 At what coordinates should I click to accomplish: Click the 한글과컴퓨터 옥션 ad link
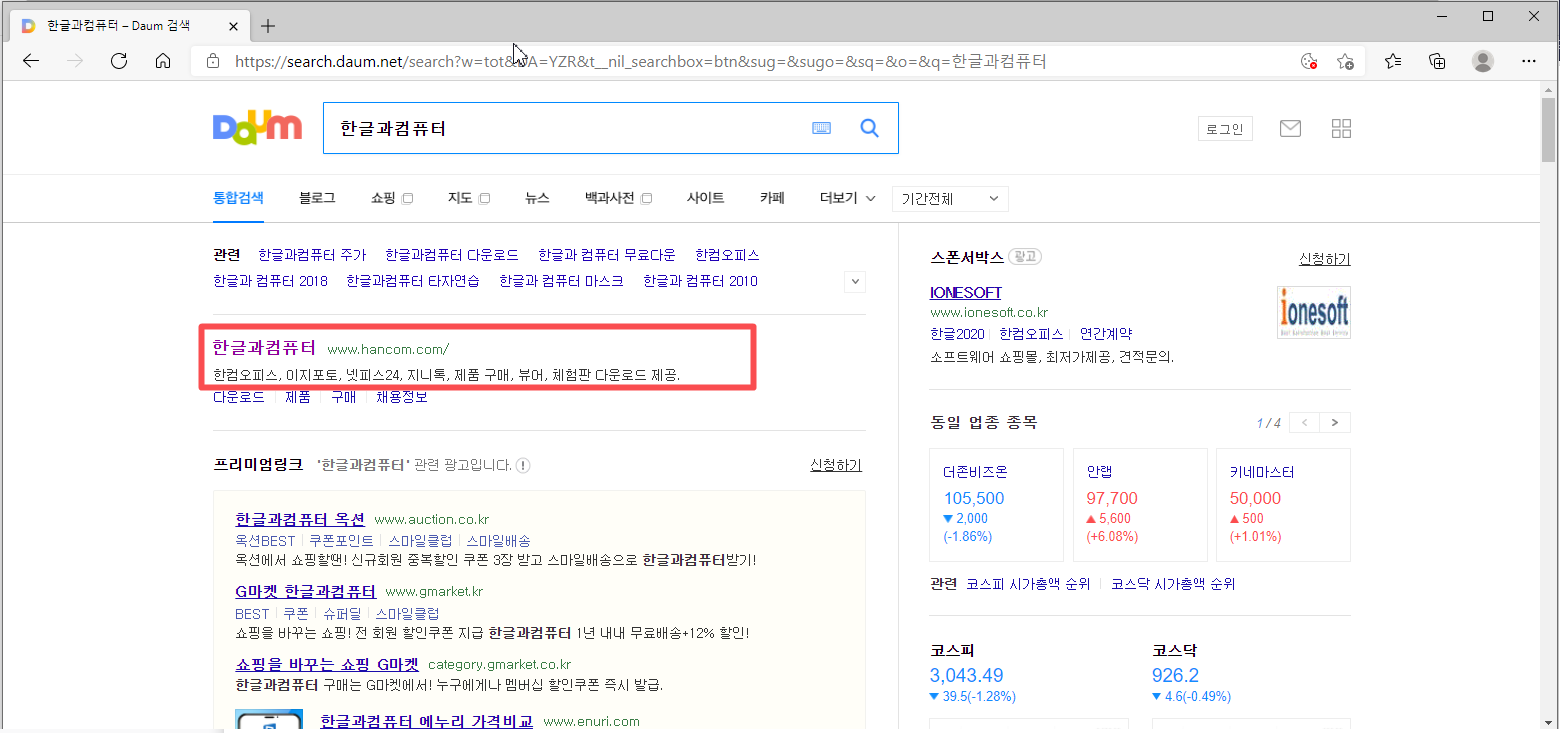(300, 519)
